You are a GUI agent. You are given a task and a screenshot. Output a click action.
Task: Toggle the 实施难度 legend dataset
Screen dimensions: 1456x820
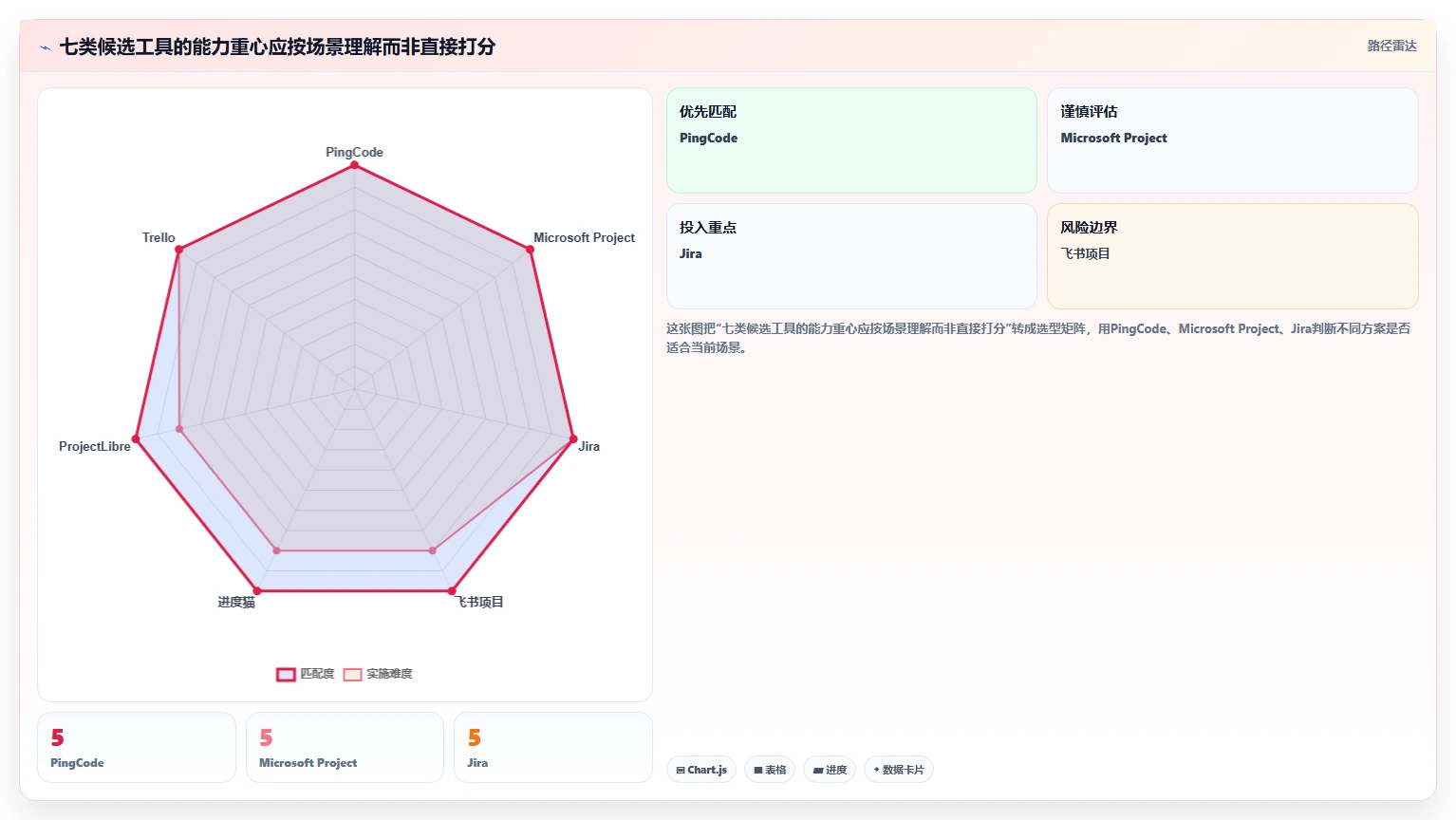click(378, 674)
